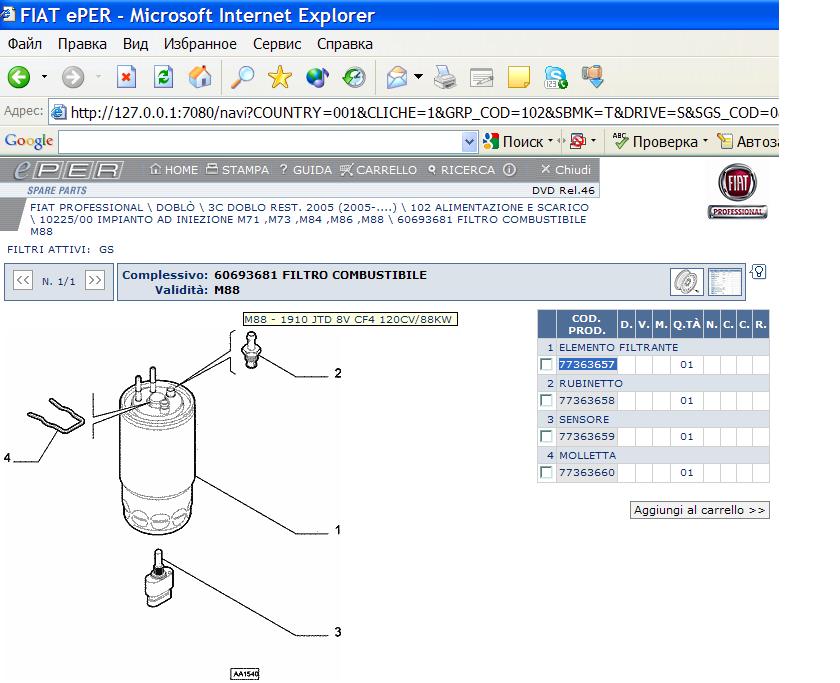Click the table list view icon

pos(724,282)
